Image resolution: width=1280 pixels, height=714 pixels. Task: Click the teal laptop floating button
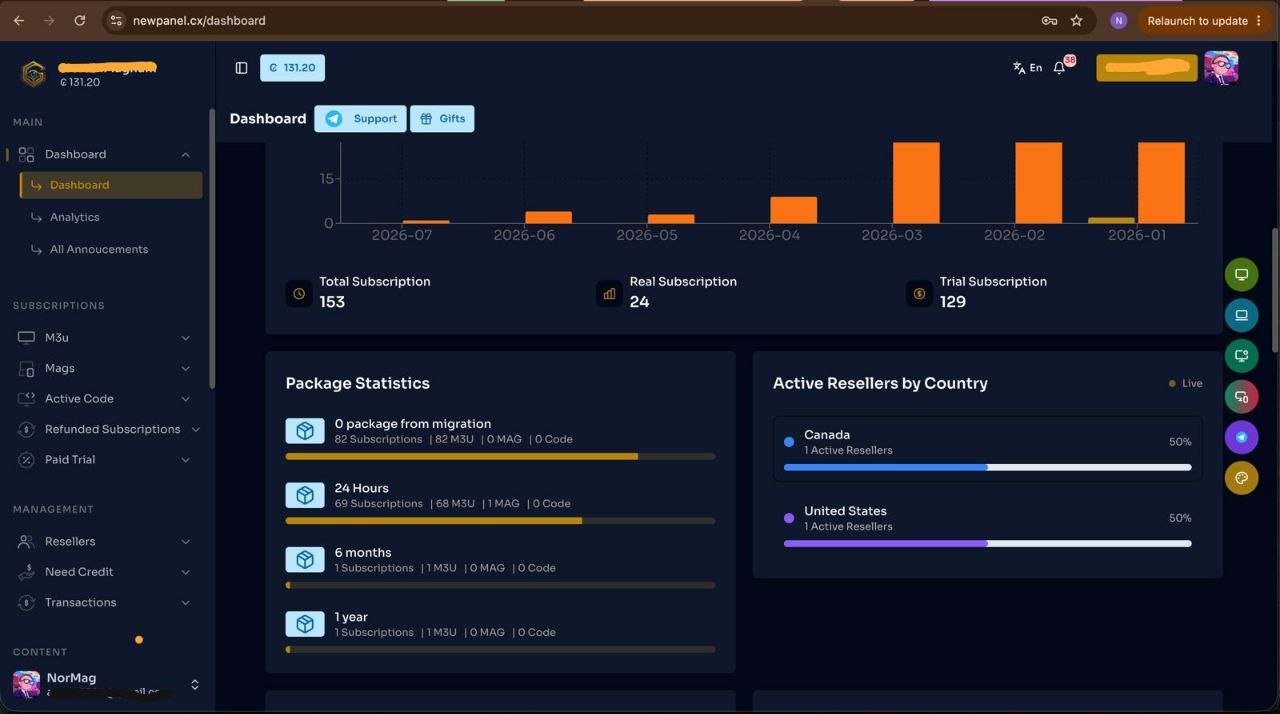[1241, 315]
